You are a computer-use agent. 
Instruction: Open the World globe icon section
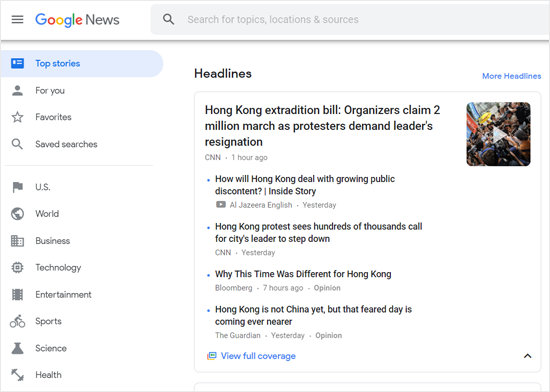tap(17, 214)
